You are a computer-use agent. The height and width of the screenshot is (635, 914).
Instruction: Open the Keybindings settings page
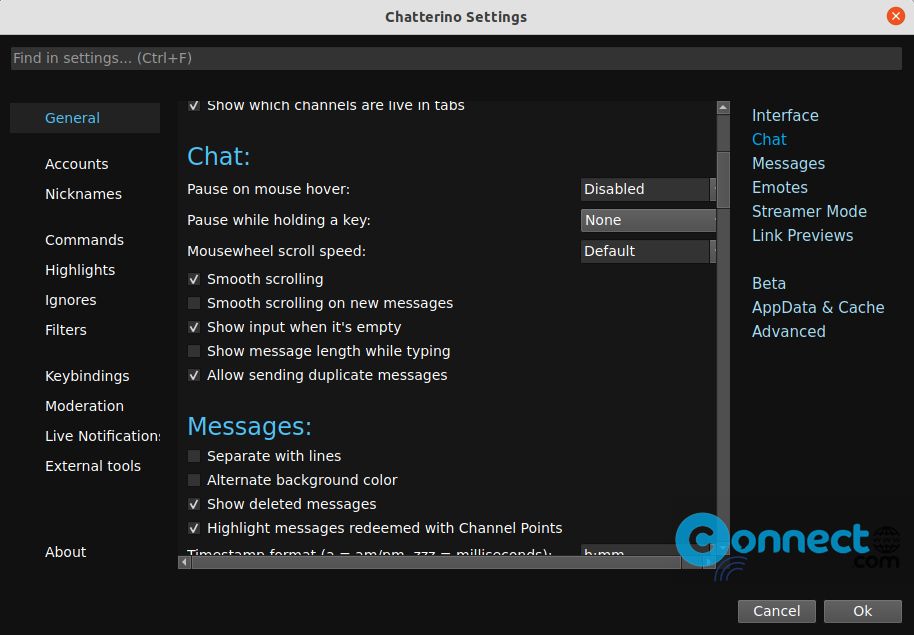pos(87,376)
